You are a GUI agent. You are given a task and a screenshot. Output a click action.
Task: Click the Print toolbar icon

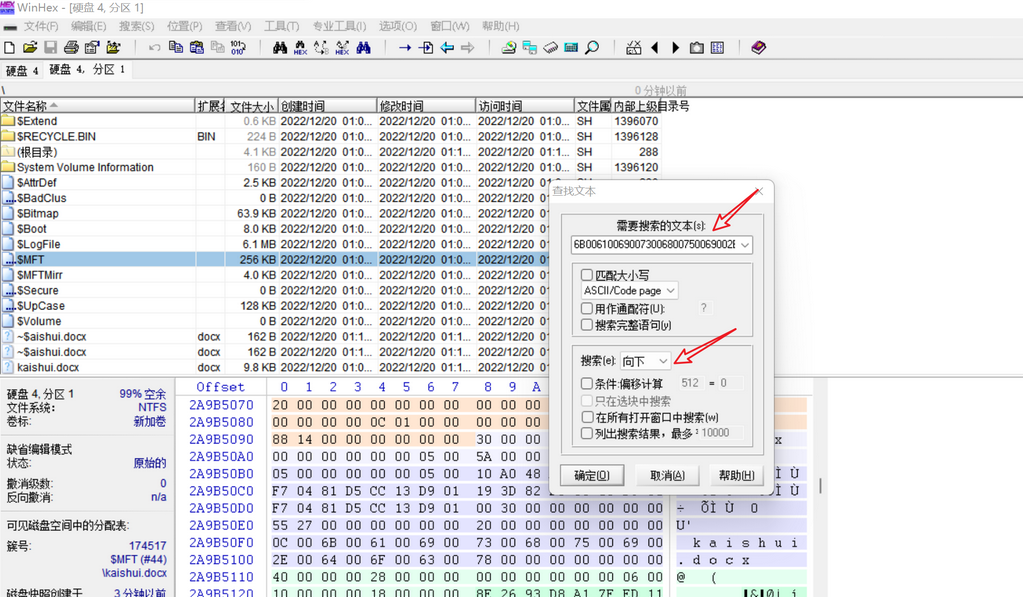pyautogui.click(x=71, y=48)
